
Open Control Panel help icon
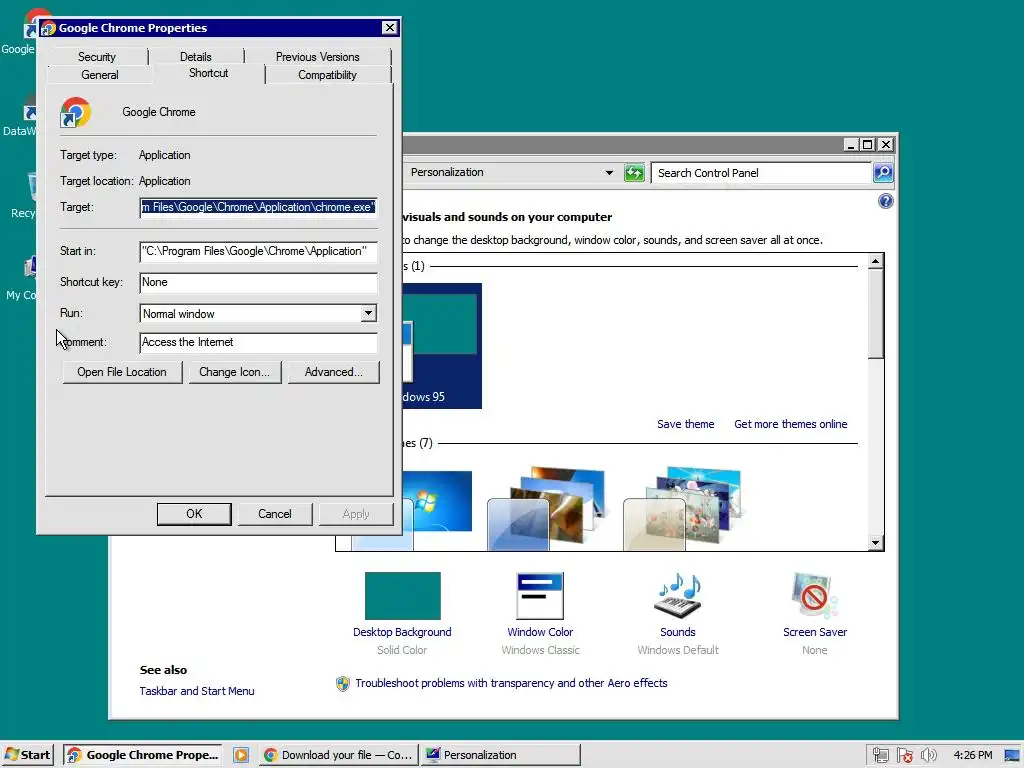tap(886, 201)
